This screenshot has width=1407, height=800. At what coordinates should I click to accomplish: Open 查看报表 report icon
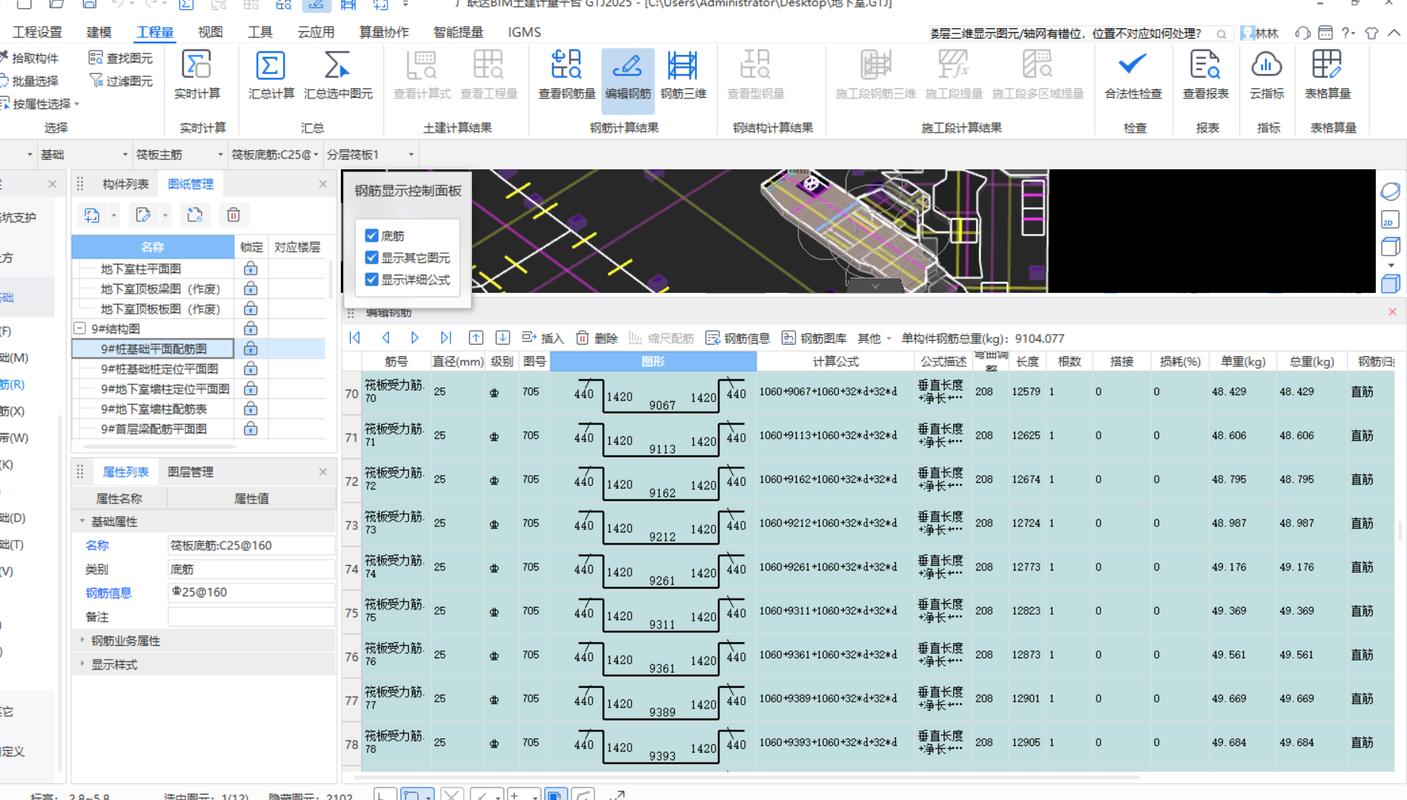pyautogui.click(x=1205, y=66)
